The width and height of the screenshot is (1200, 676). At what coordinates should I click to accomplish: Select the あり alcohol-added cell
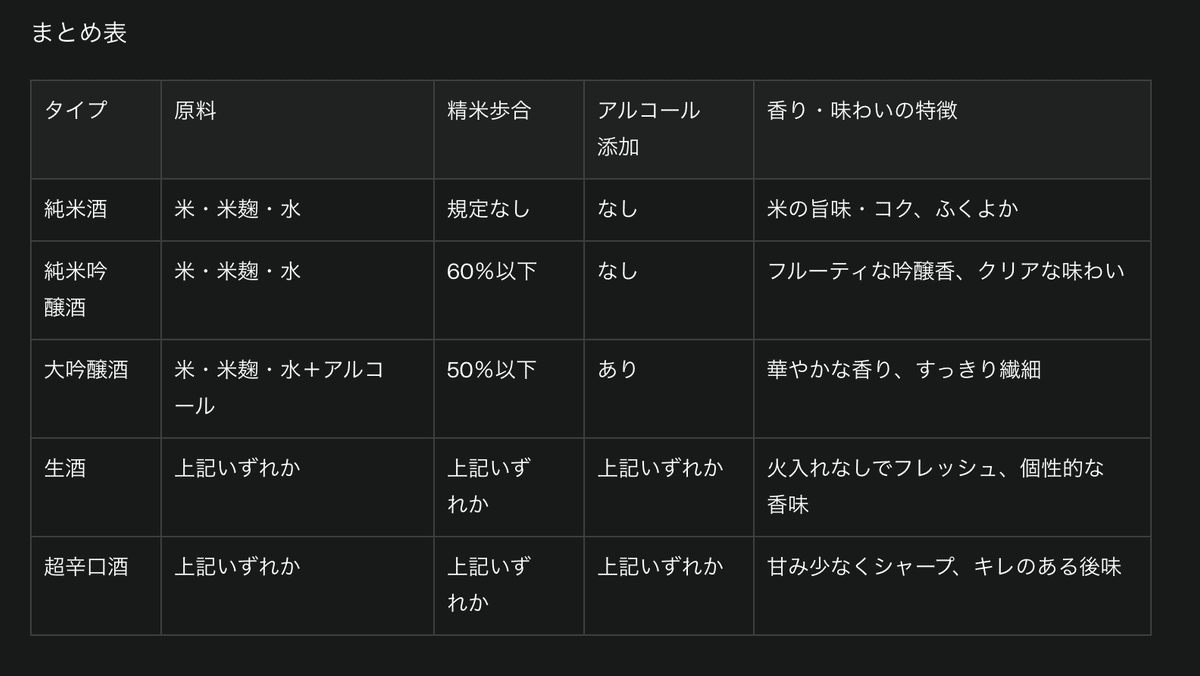click(669, 389)
